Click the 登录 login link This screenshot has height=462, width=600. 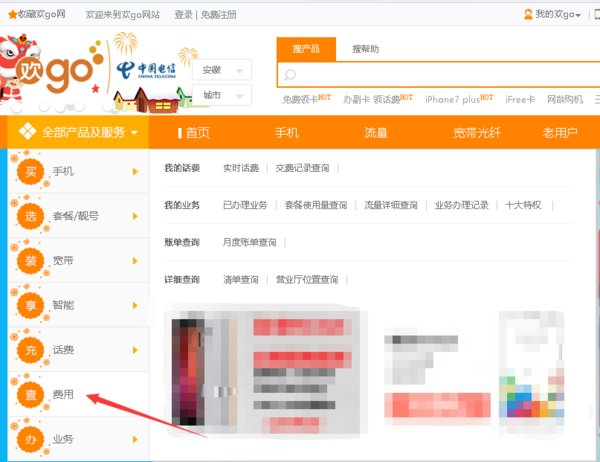(x=183, y=15)
